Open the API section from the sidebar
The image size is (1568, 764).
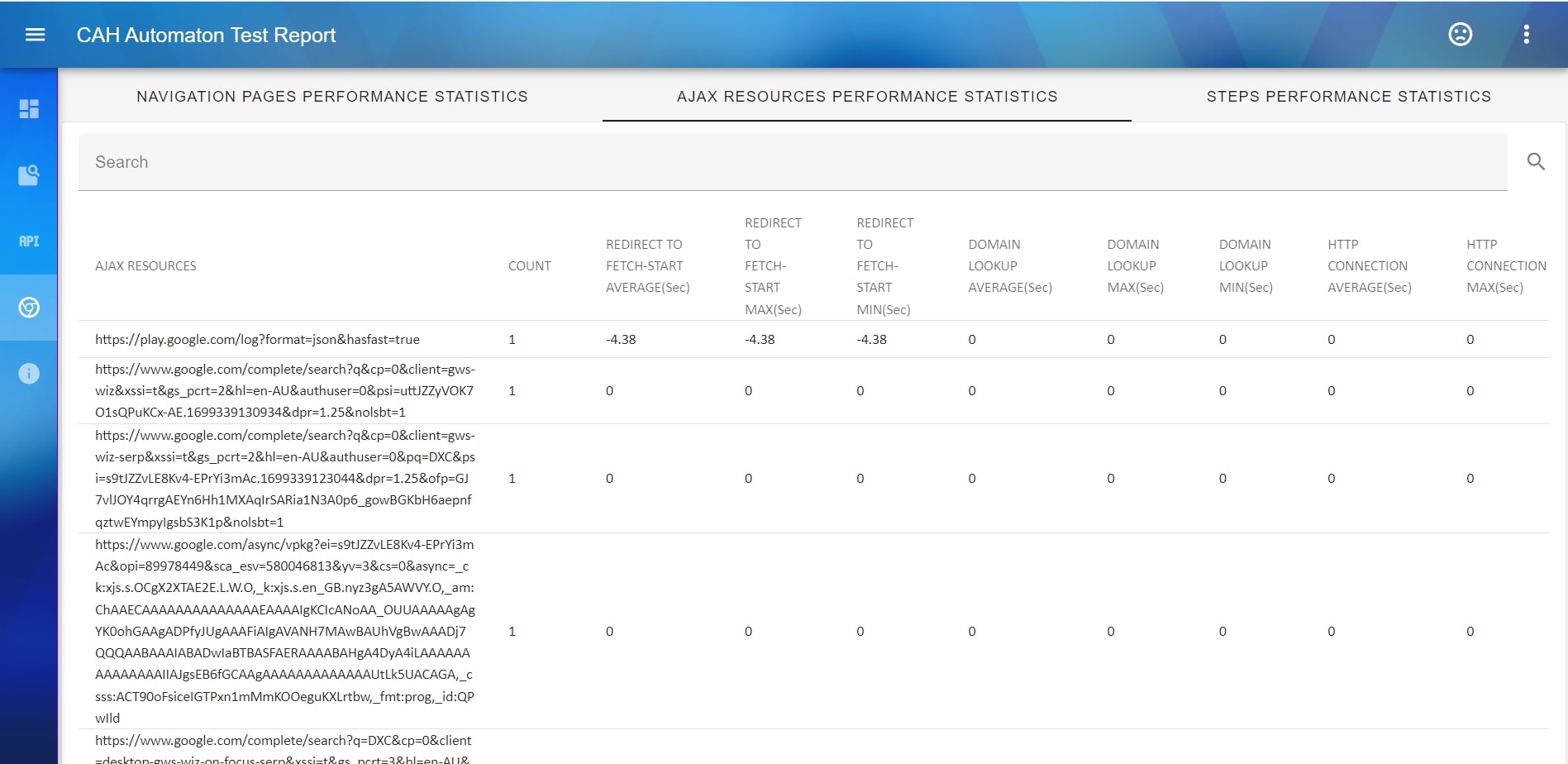click(x=29, y=241)
